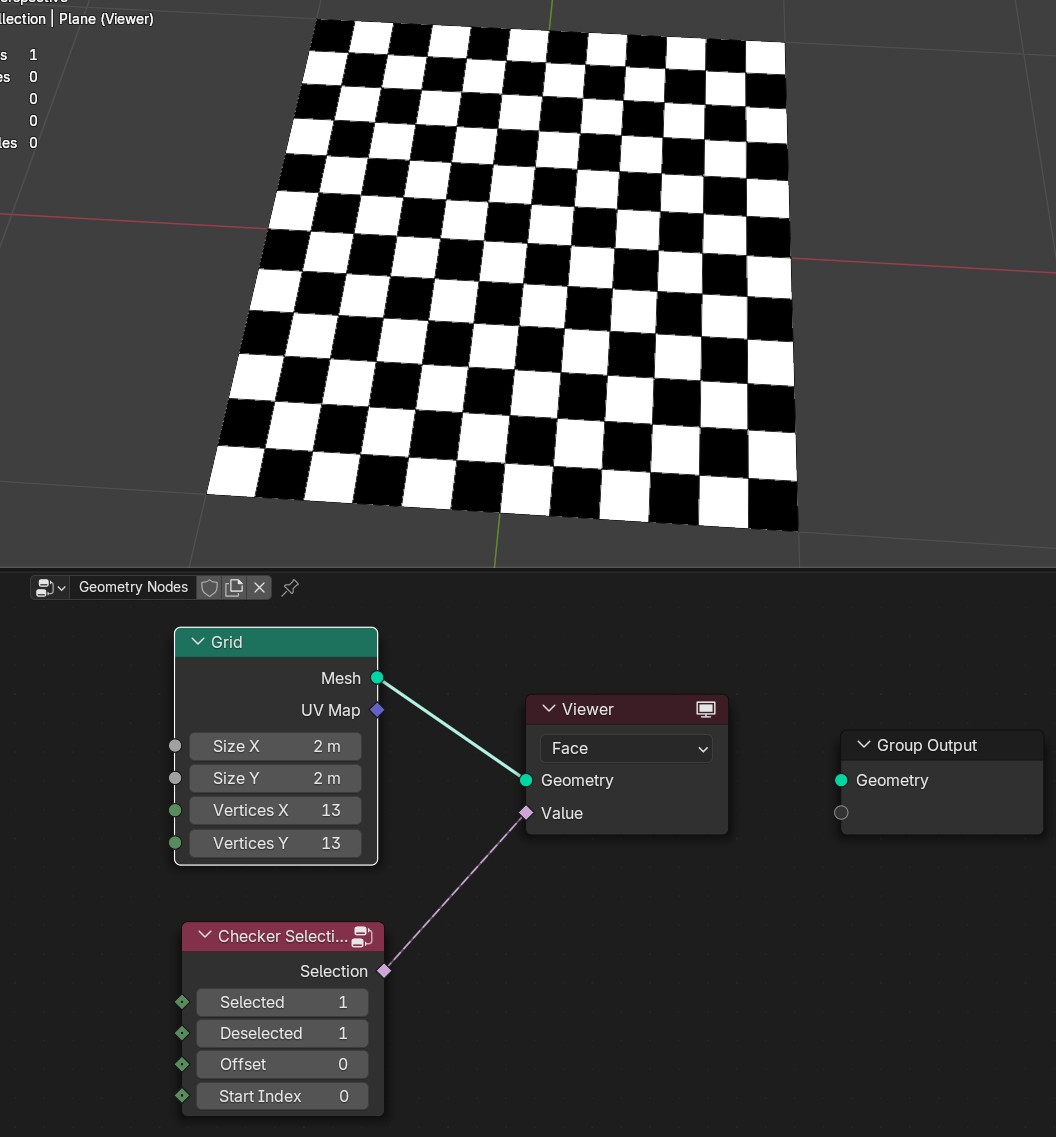Click Viewer Value input socket
Viewport: 1056px width, 1137px height.
[526, 813]
